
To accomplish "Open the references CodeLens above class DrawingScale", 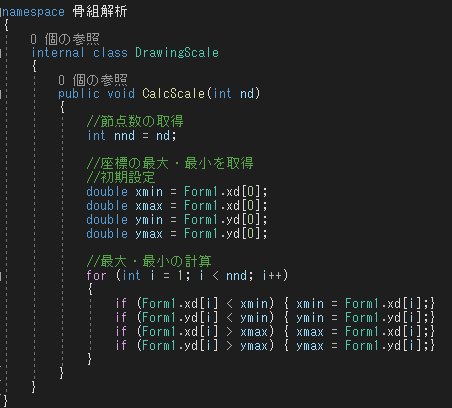I will click(x=65, y=39).
